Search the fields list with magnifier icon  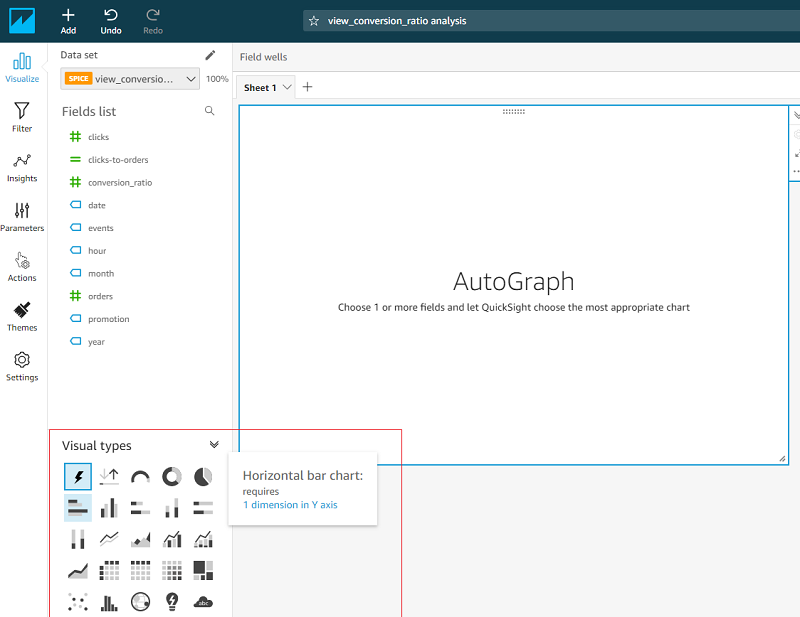click(x=210, y=111)
